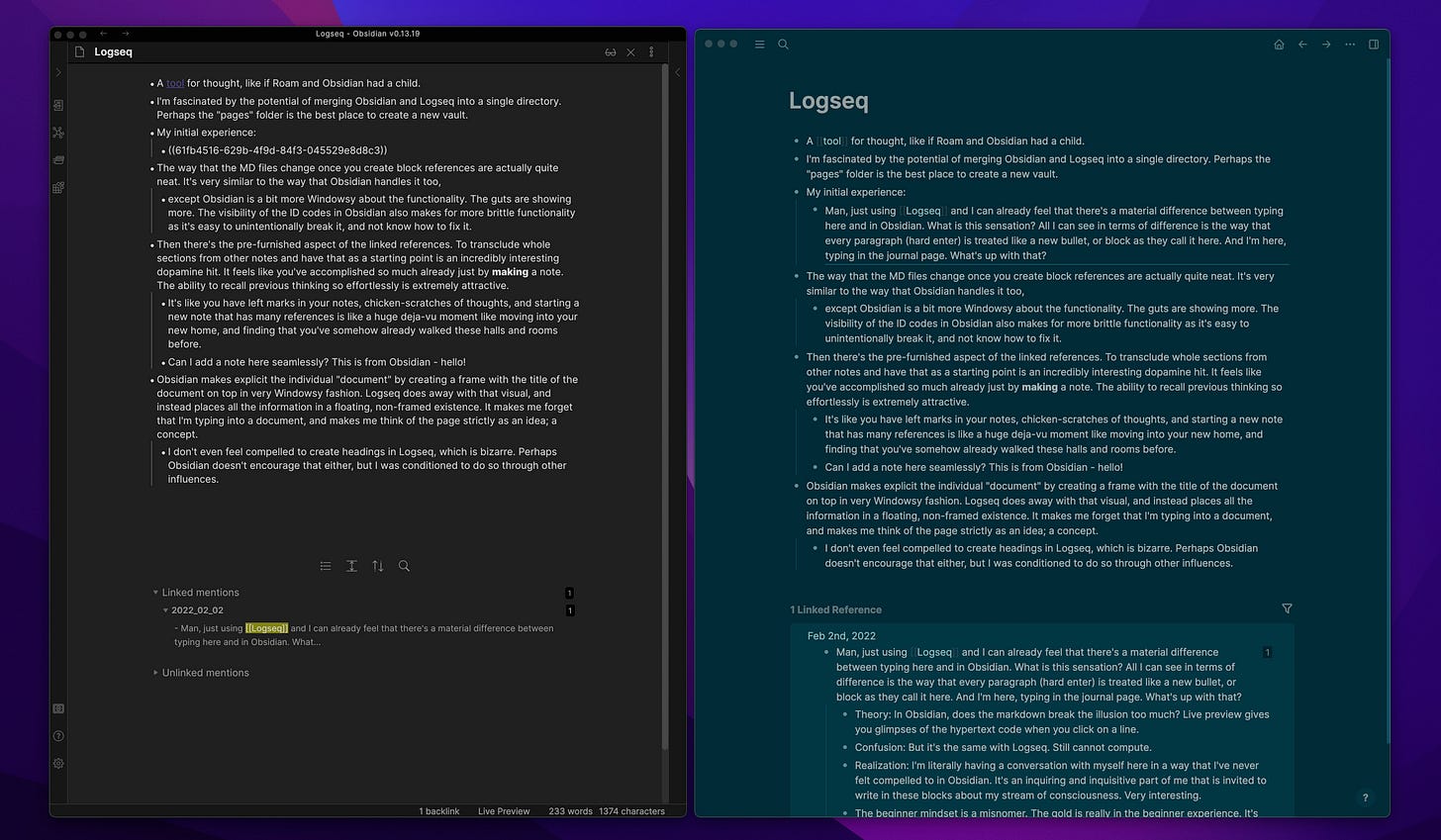Click '1 backlink' in Obsidian status bar
Image resolution: width=1441 pixels, height=840 pixels.
click(439, 811)
